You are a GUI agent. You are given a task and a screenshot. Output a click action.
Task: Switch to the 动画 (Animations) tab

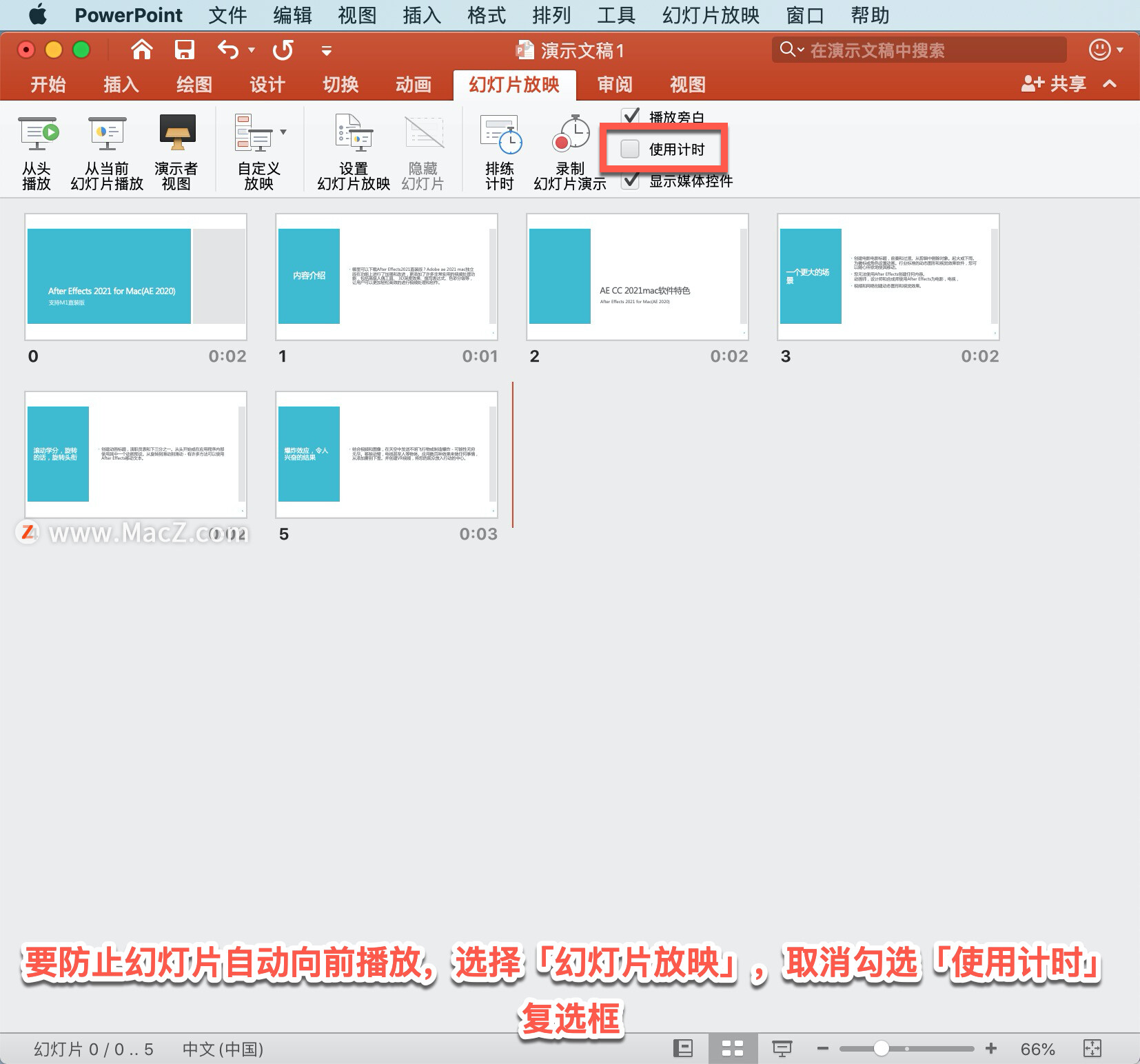pos(414,84)
